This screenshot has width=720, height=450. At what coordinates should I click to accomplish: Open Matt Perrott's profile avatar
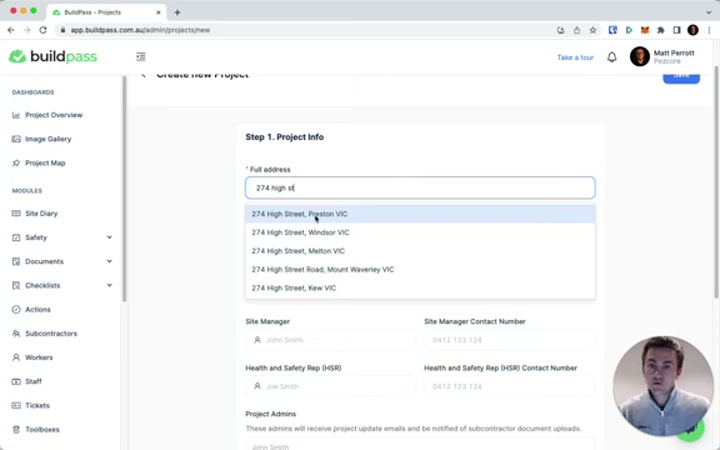point(639,56)
